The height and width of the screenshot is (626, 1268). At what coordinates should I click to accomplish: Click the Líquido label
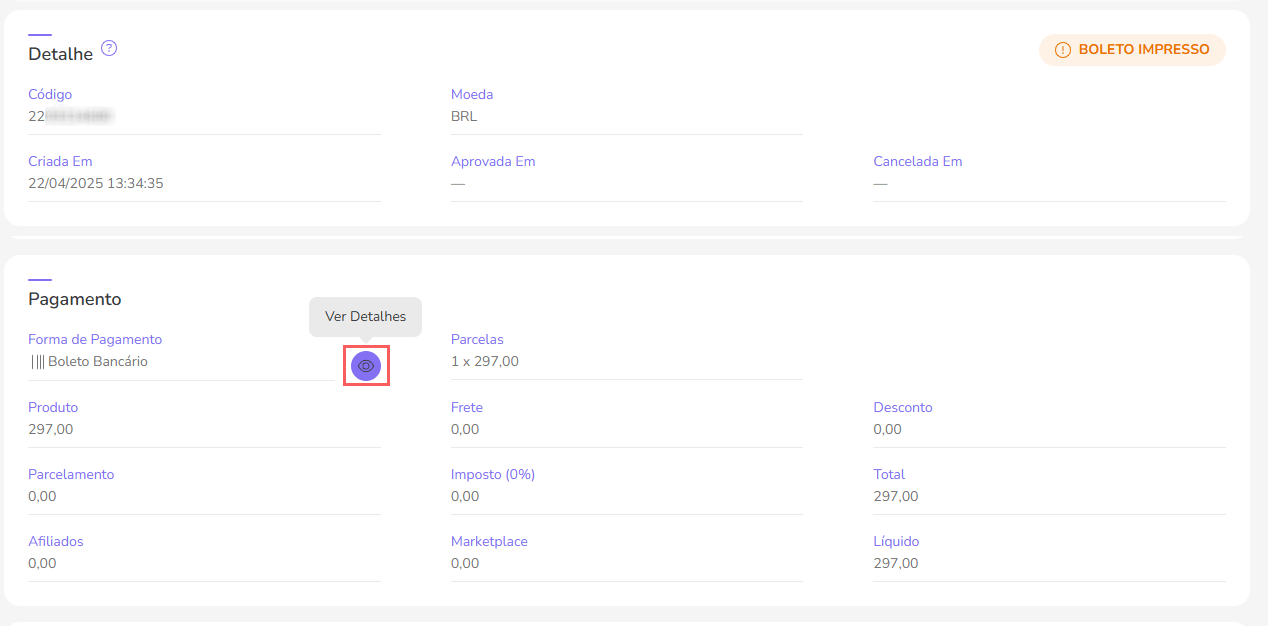(896, 541)
